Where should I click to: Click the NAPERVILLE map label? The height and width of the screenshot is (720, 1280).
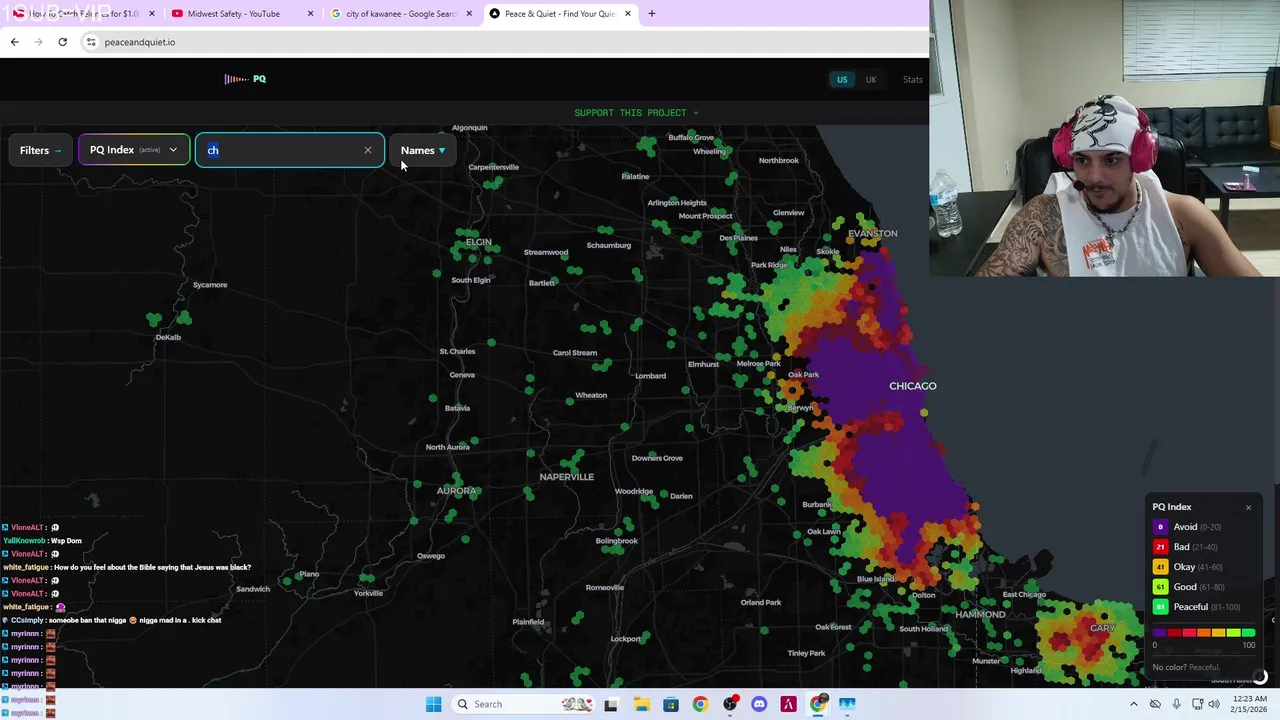coord(567,477)
